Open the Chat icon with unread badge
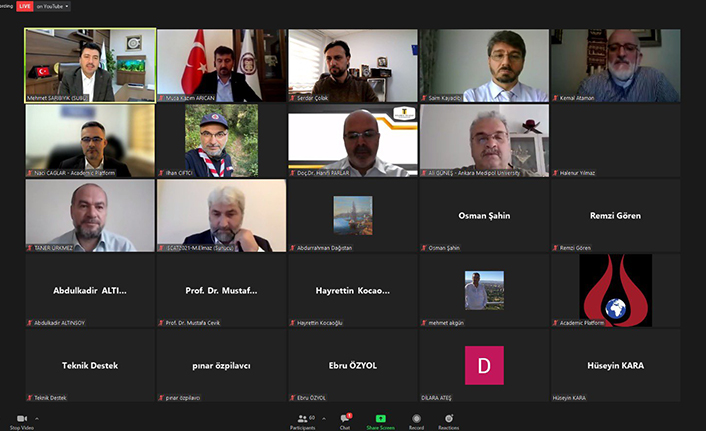This screenshot has height=431, width=706. pos(345,418)
